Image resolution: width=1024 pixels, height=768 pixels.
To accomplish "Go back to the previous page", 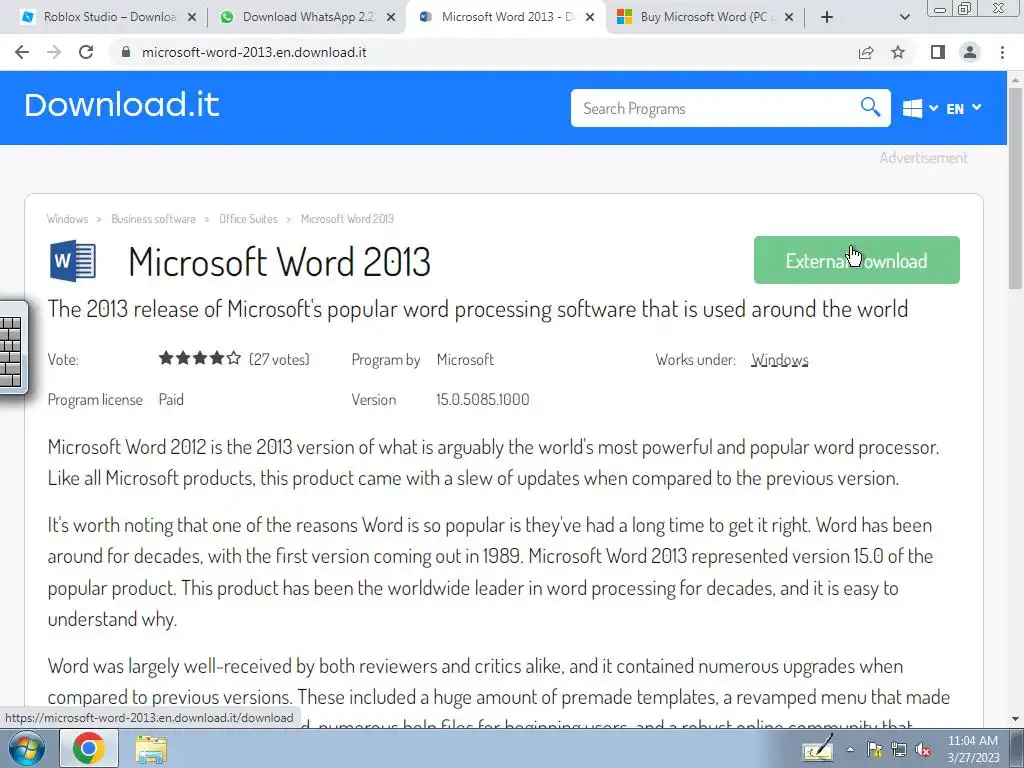I will point(22,52).
